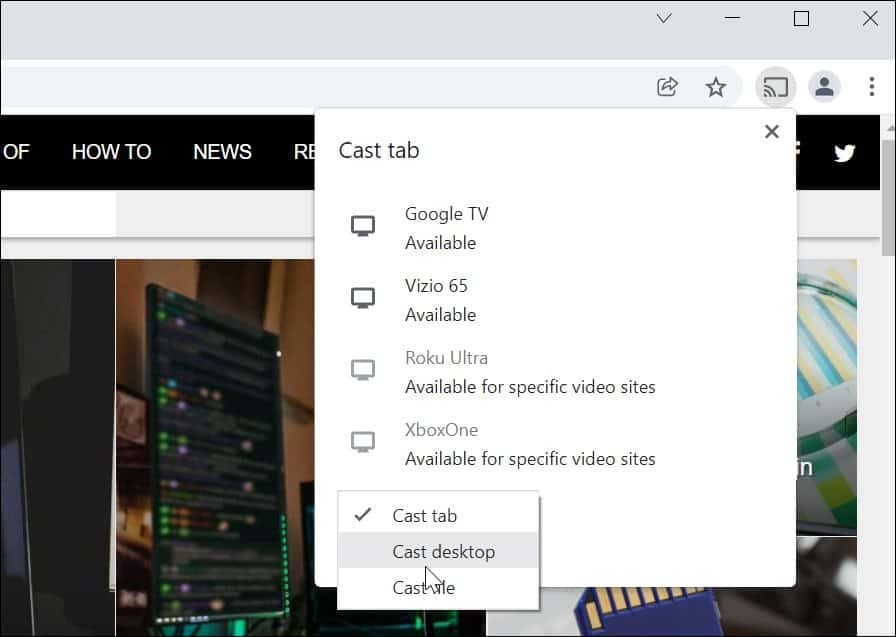Open the NEWS site menu
The image size is (896, 637).
222,152
